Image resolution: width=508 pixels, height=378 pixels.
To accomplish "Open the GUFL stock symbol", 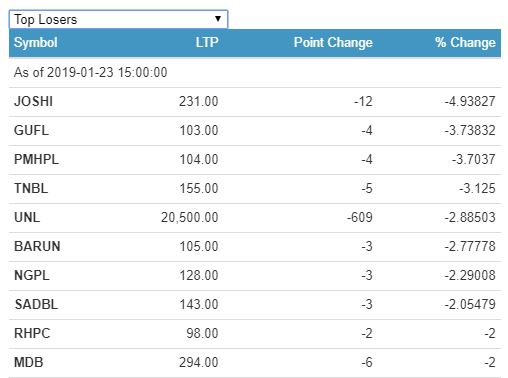I will pos(31,130).
